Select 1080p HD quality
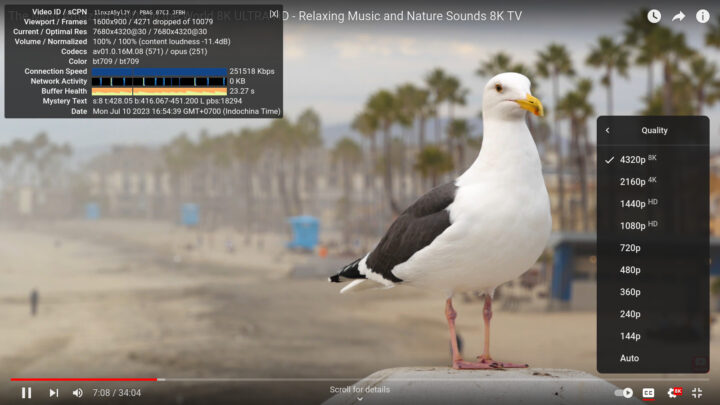The image size is (720, 405). pyautogui.click(x=653, y=225)
